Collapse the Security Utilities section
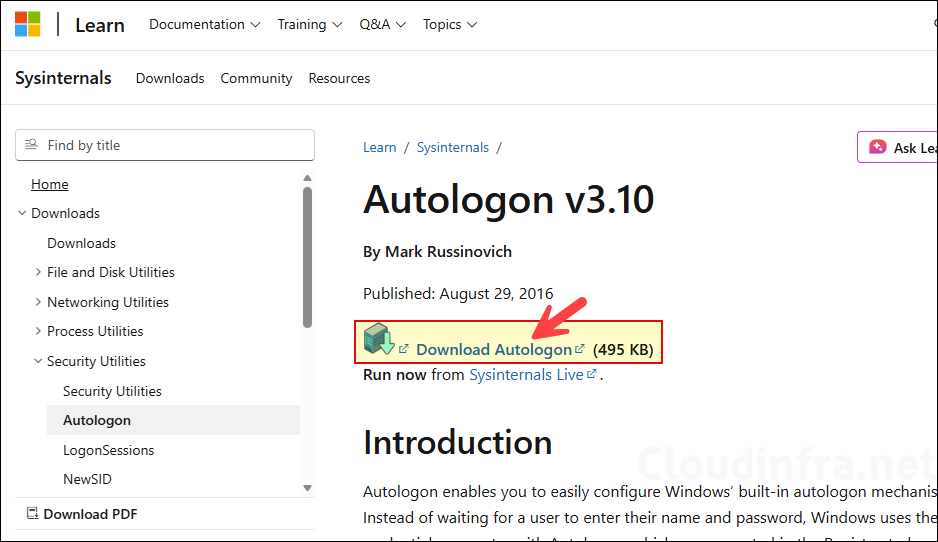 tap(38, 361)
